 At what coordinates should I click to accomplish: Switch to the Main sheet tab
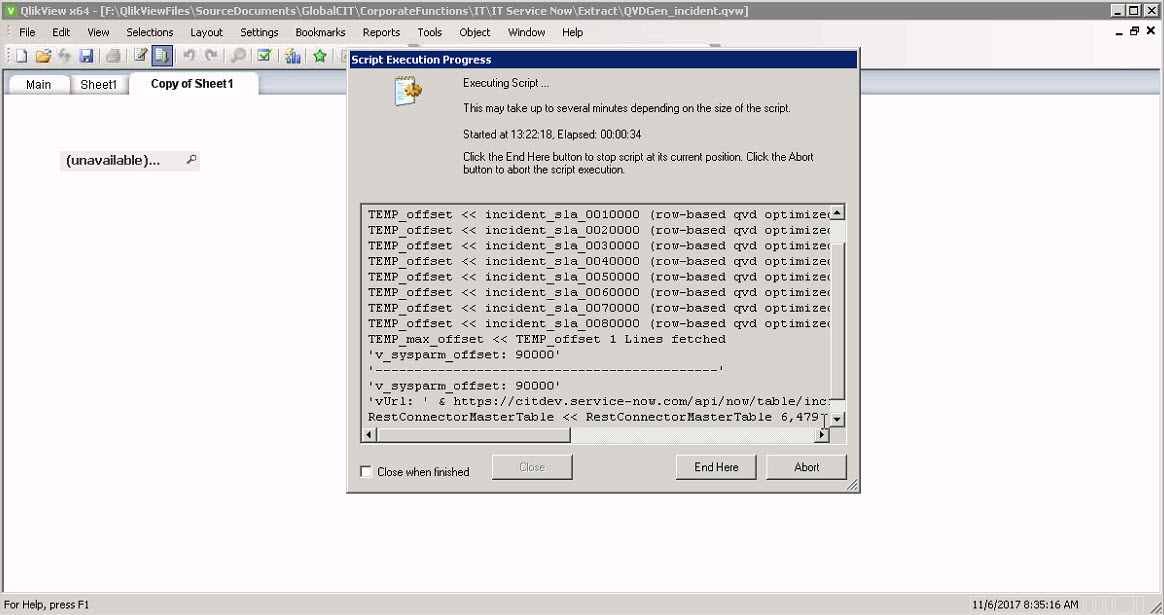pos(39,85)
